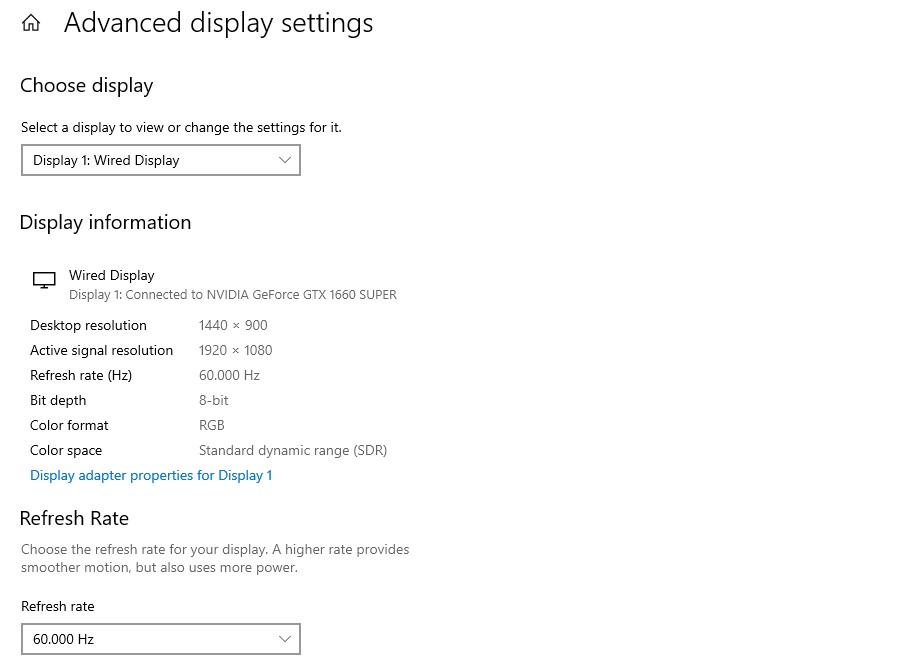Click the Active signal resolution label
This screenshot has height=665, width=898.
tap(101, 351)
